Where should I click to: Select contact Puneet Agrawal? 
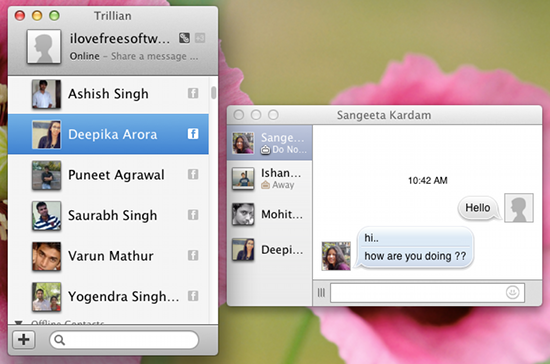coord(108,175)
